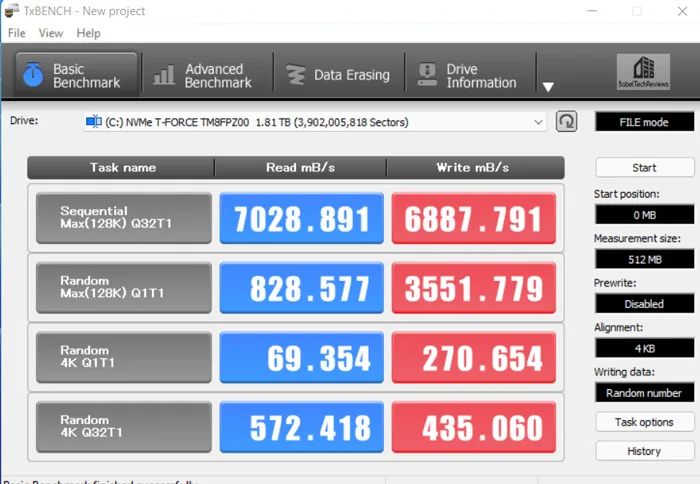Screen dimensions: 700x484
Task: Click the 69.354 read result
Action: click(301, 357)
